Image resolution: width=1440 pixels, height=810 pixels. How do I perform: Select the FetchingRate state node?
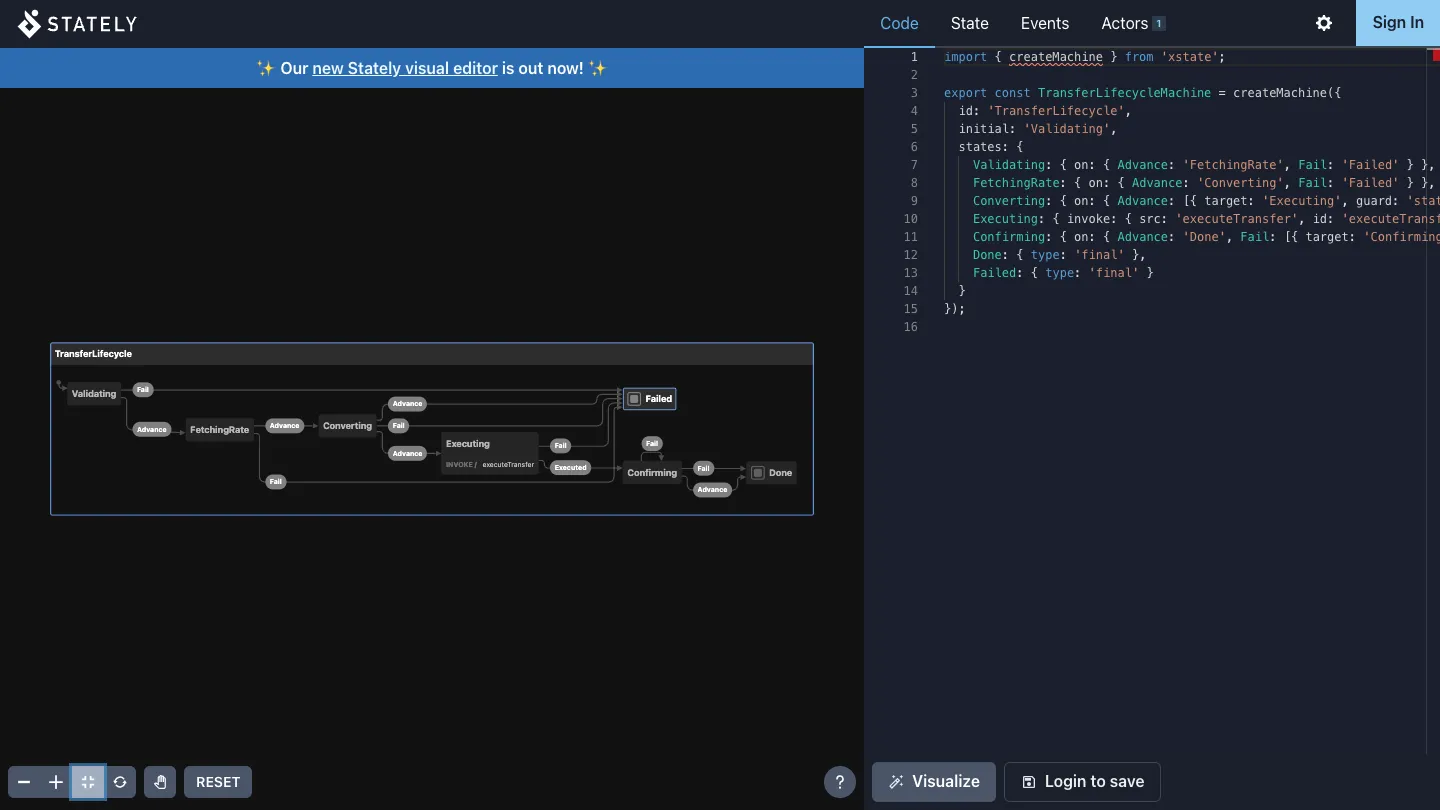[219, 430]
